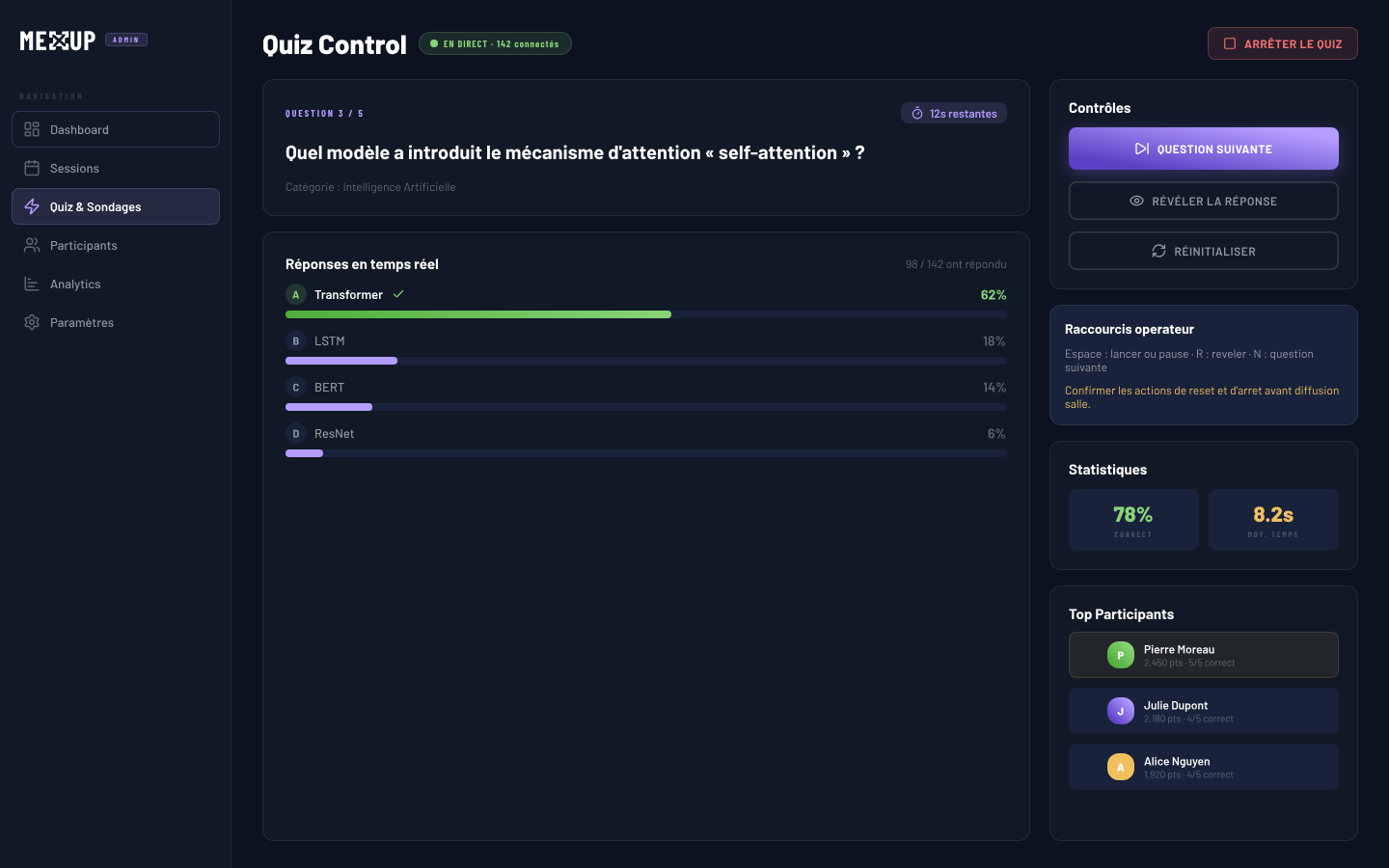Navigate to Analytics
Screen dimensions: 1389x868
(116, 284)
